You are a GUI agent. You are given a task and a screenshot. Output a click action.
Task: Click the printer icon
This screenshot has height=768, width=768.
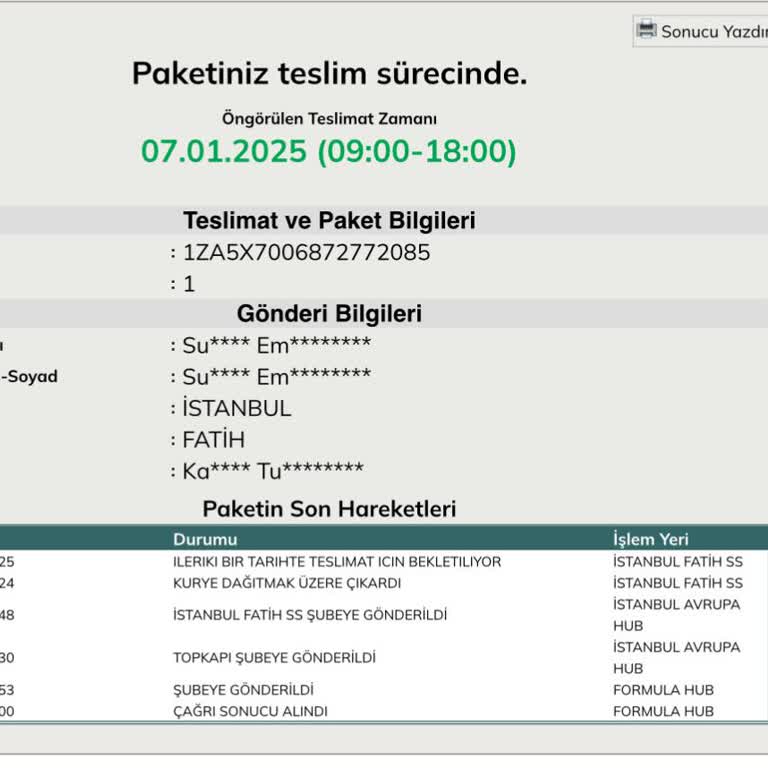coord(646,30)
